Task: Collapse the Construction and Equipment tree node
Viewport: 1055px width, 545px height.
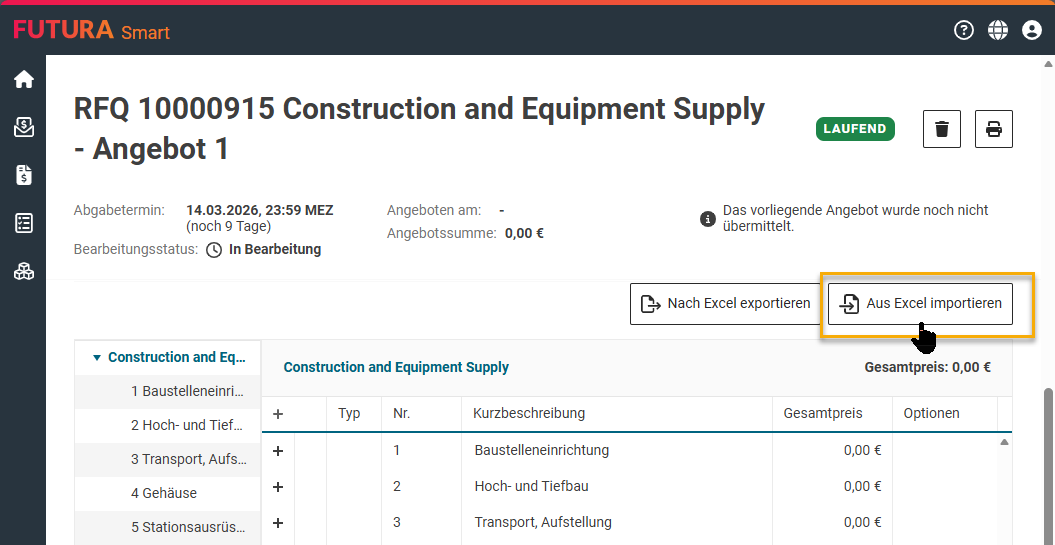Action: click(x=97, y=358)
